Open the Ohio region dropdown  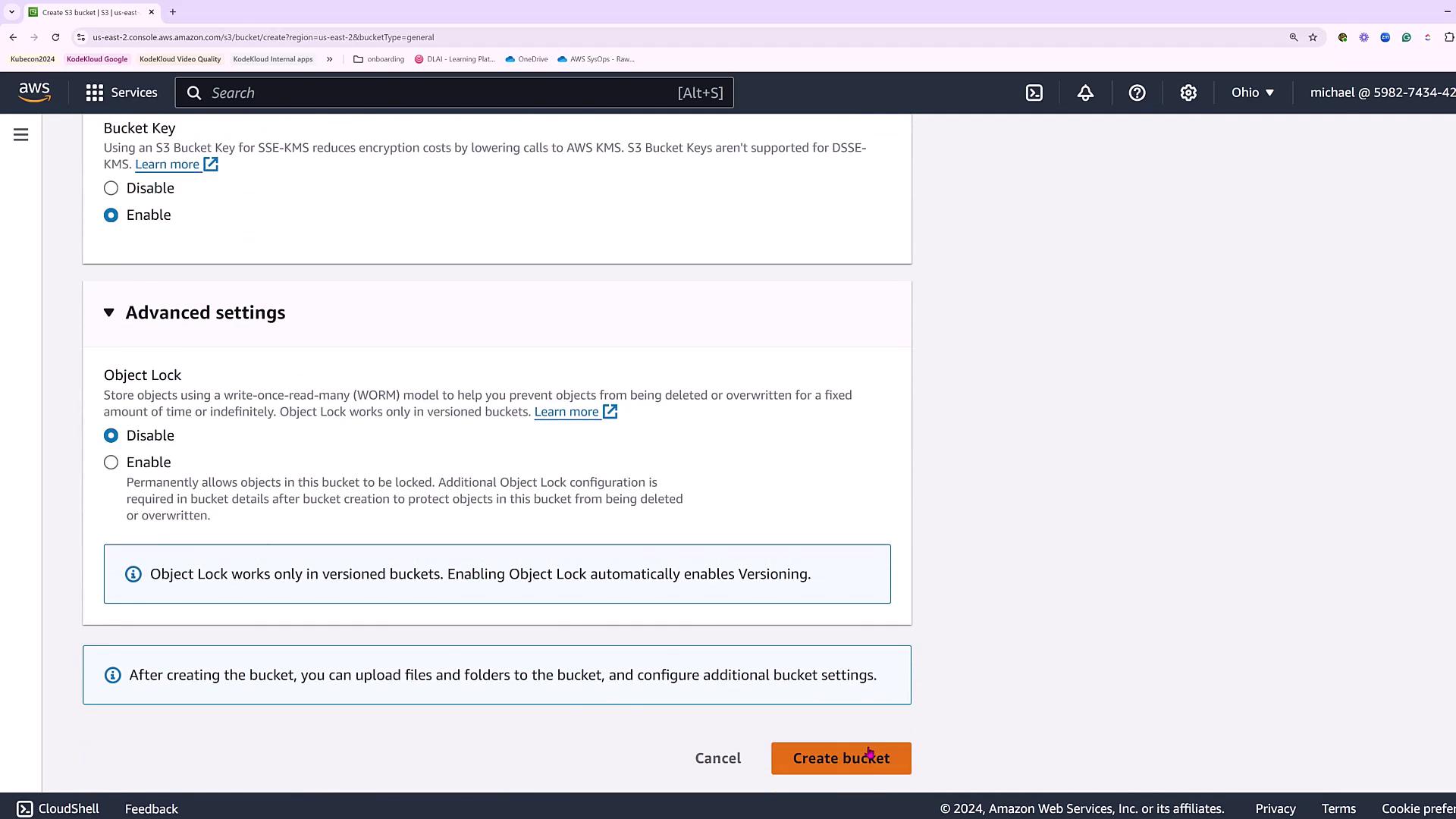tap(1252, 93)
